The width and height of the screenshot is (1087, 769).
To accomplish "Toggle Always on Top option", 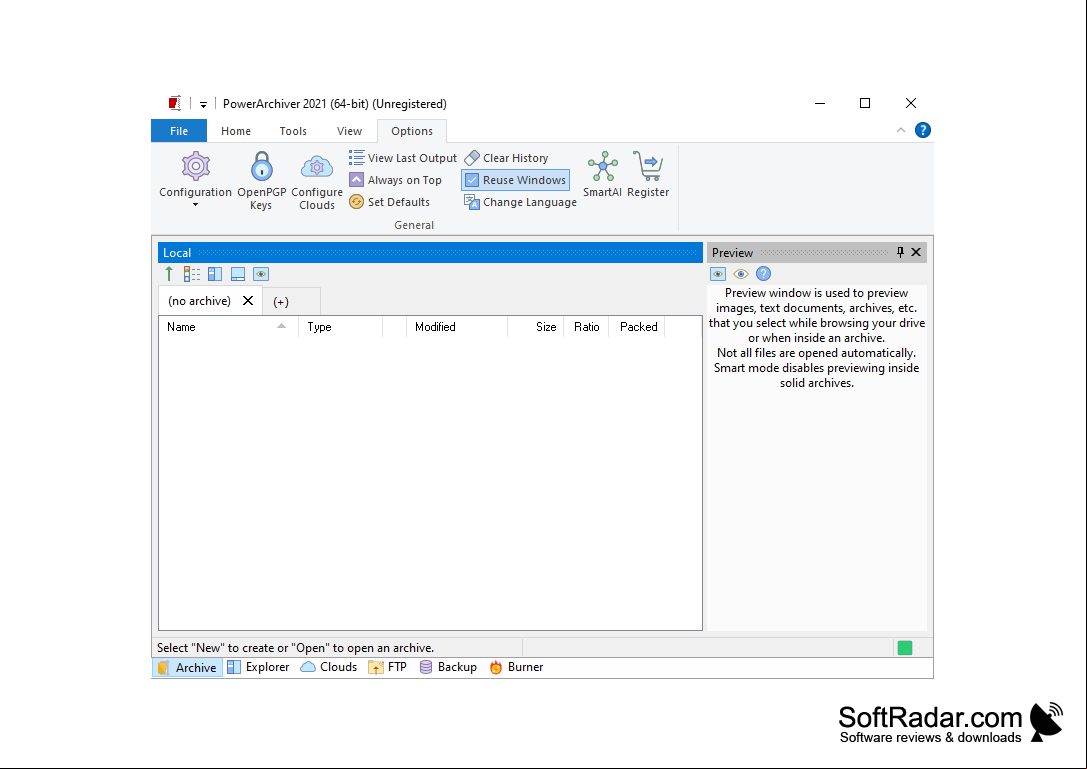I will pos(395,180).
